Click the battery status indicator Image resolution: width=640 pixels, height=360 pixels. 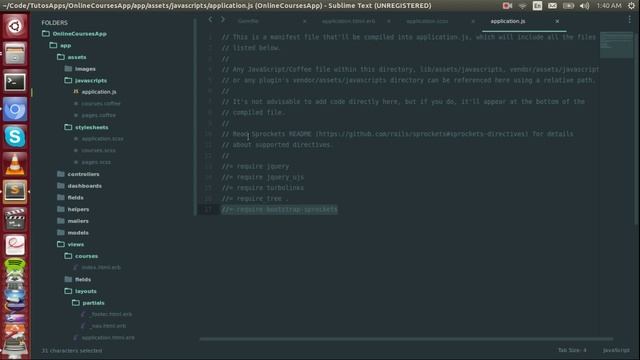568,6
